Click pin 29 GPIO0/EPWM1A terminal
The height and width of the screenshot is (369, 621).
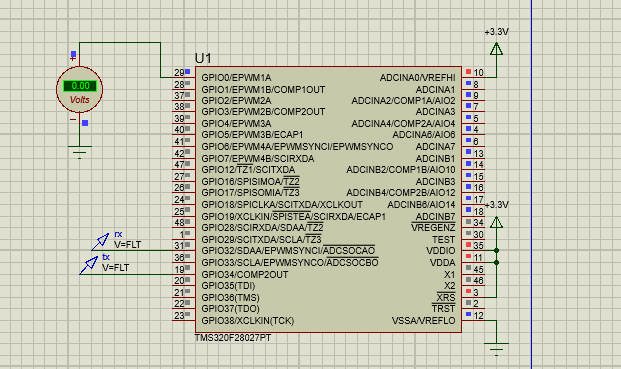tap(183, 77)
